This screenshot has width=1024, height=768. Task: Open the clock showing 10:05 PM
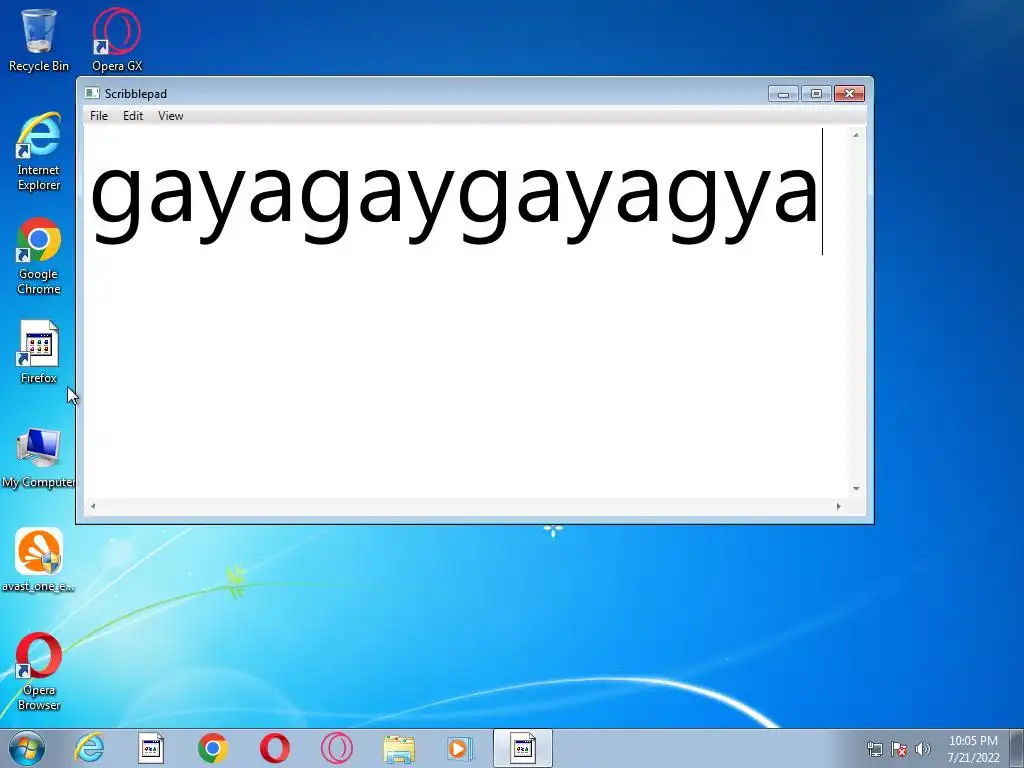pyautogui.click(x=973, y=749)
